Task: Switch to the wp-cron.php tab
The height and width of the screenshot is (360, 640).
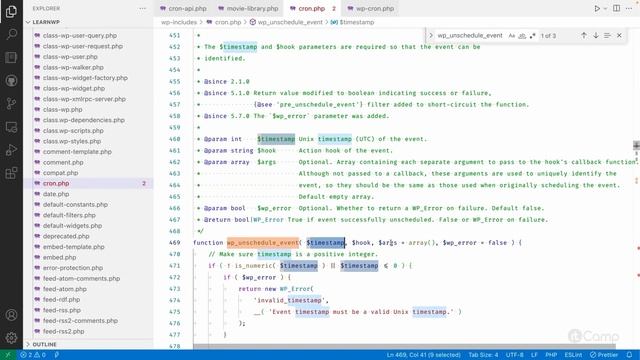Action: pos(371,9)
